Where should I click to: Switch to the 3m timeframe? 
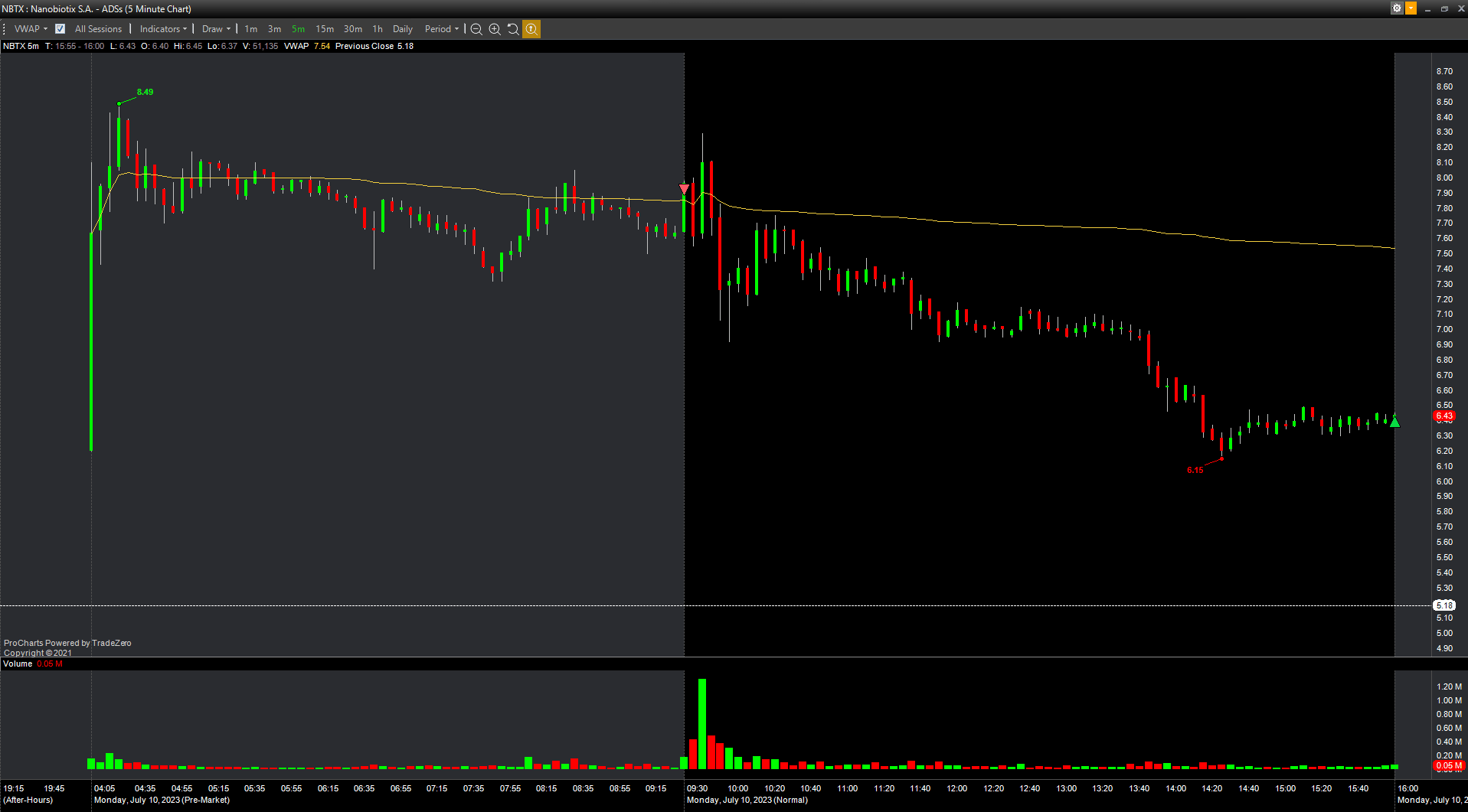click(274, 29)
